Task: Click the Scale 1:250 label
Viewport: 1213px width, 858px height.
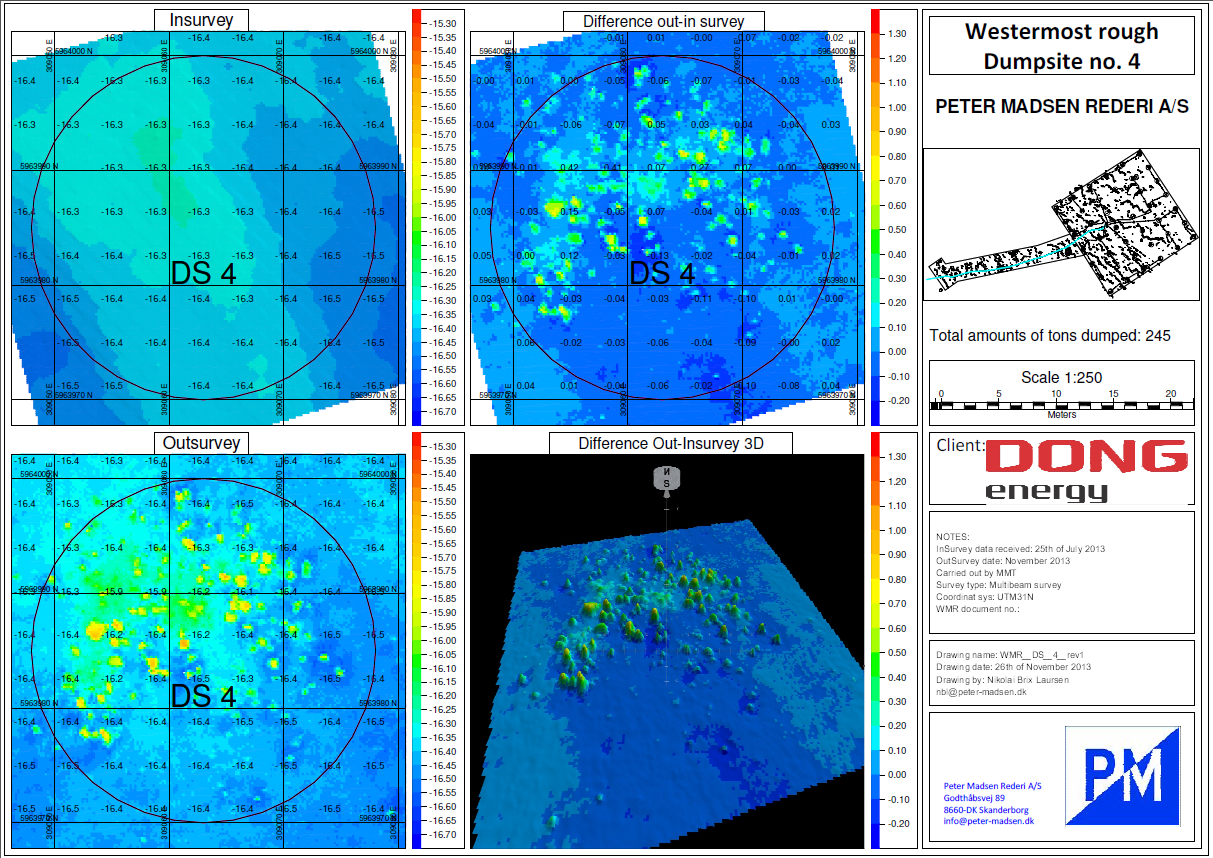Action: (x=1061, y=377)
